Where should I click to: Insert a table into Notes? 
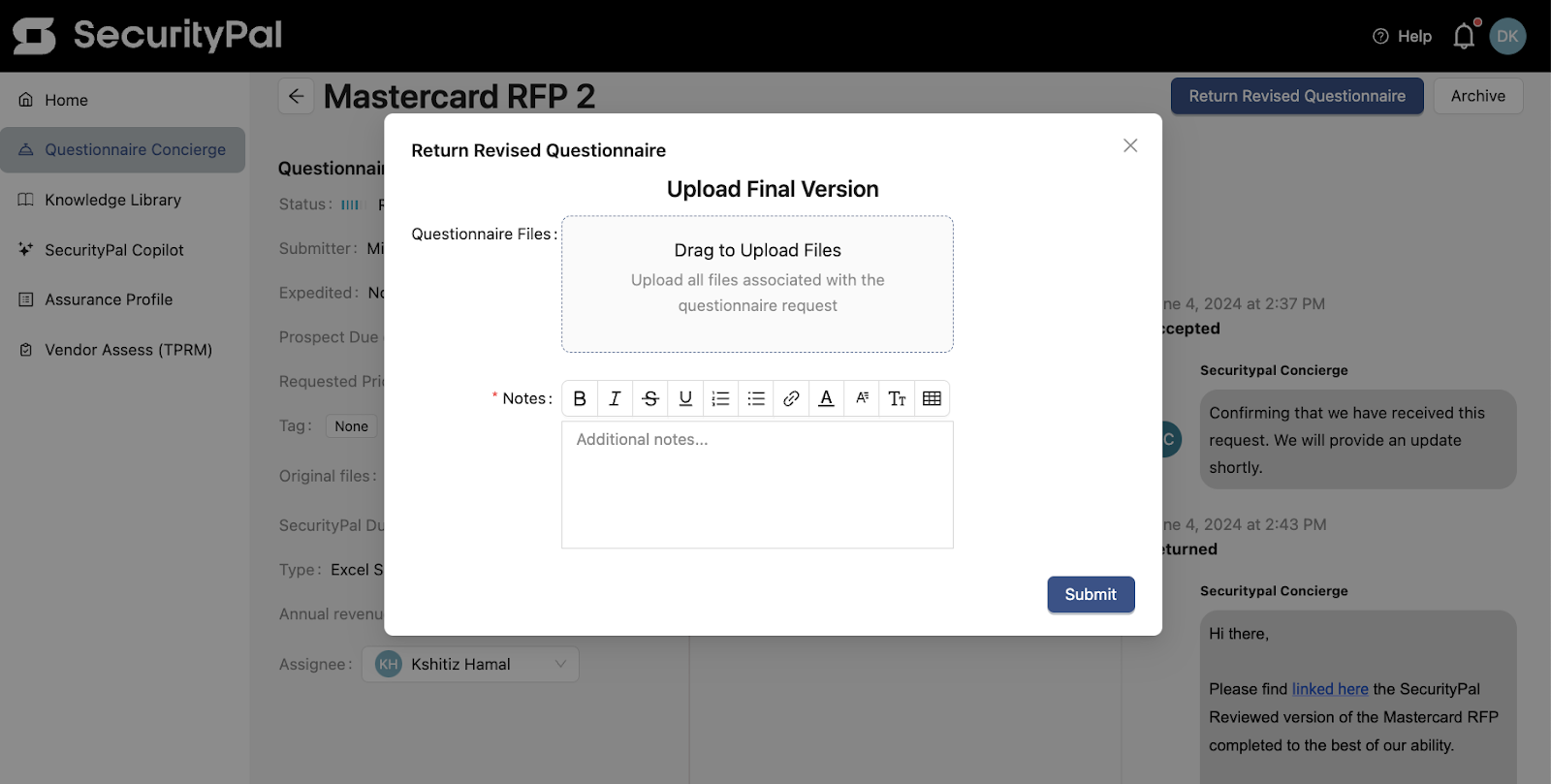tap(932, 398)
